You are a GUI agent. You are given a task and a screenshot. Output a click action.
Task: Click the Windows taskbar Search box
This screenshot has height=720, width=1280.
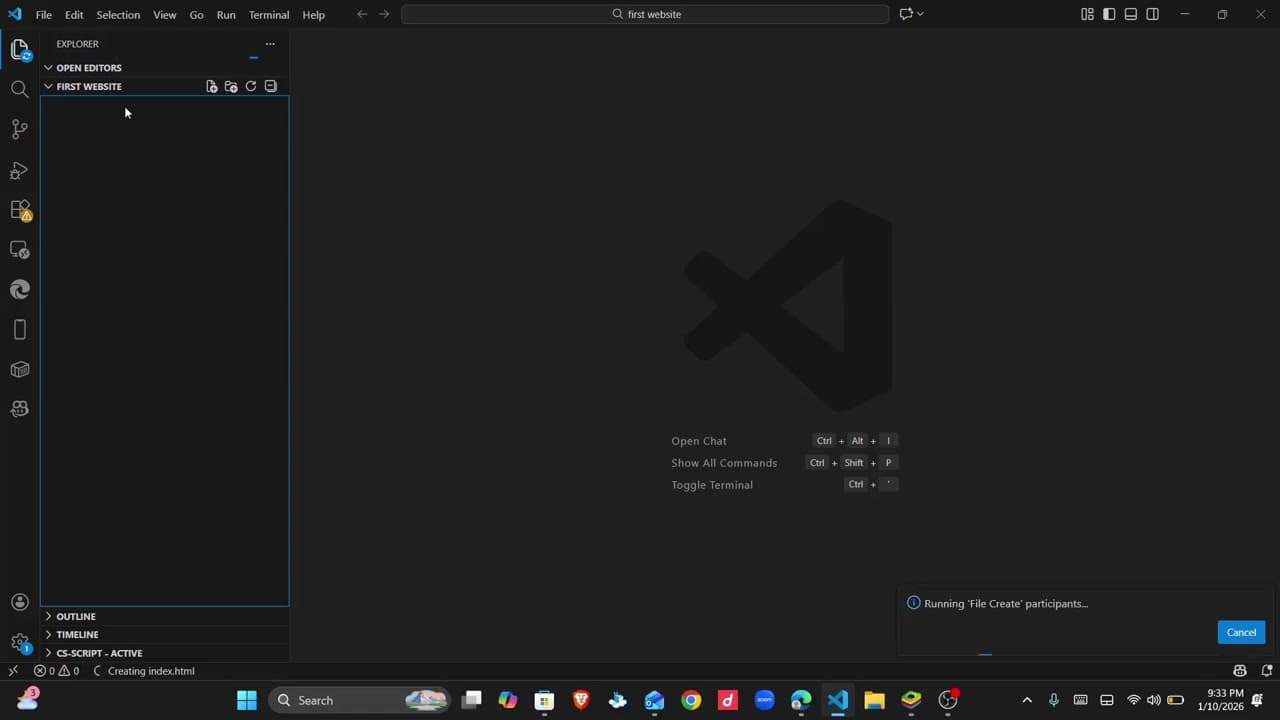click(x=359, y=700)
